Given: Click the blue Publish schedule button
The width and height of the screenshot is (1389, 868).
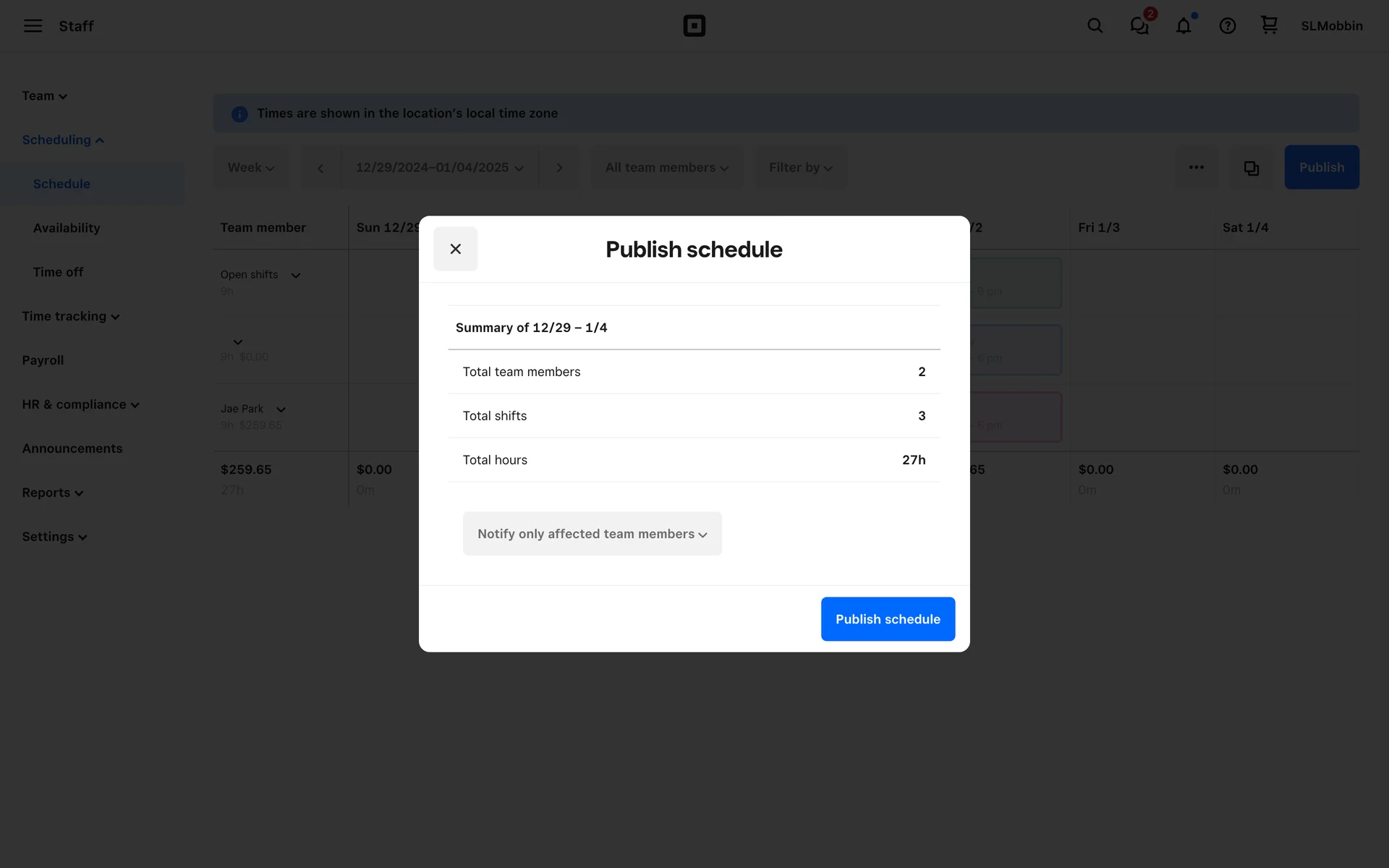Looking at the screenshot, I should coord(888,619).
